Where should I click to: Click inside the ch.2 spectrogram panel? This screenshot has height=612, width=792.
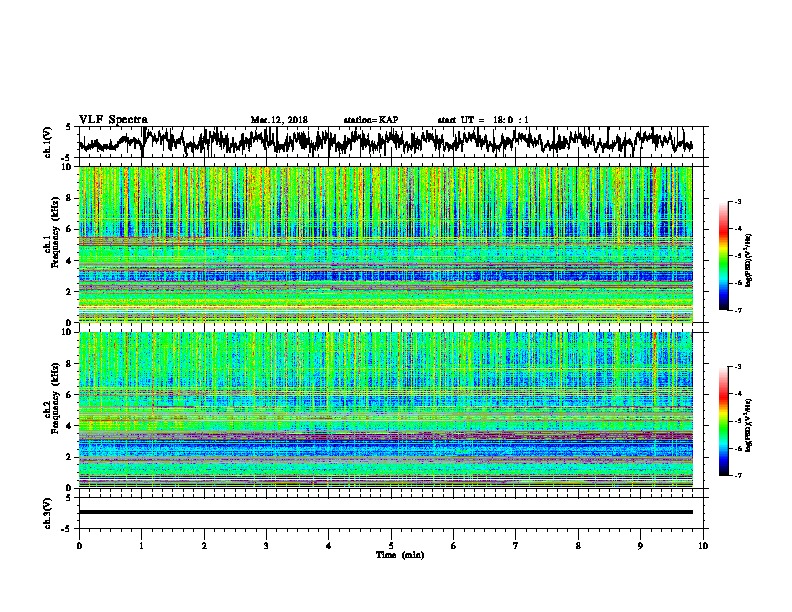pos(386,410)
